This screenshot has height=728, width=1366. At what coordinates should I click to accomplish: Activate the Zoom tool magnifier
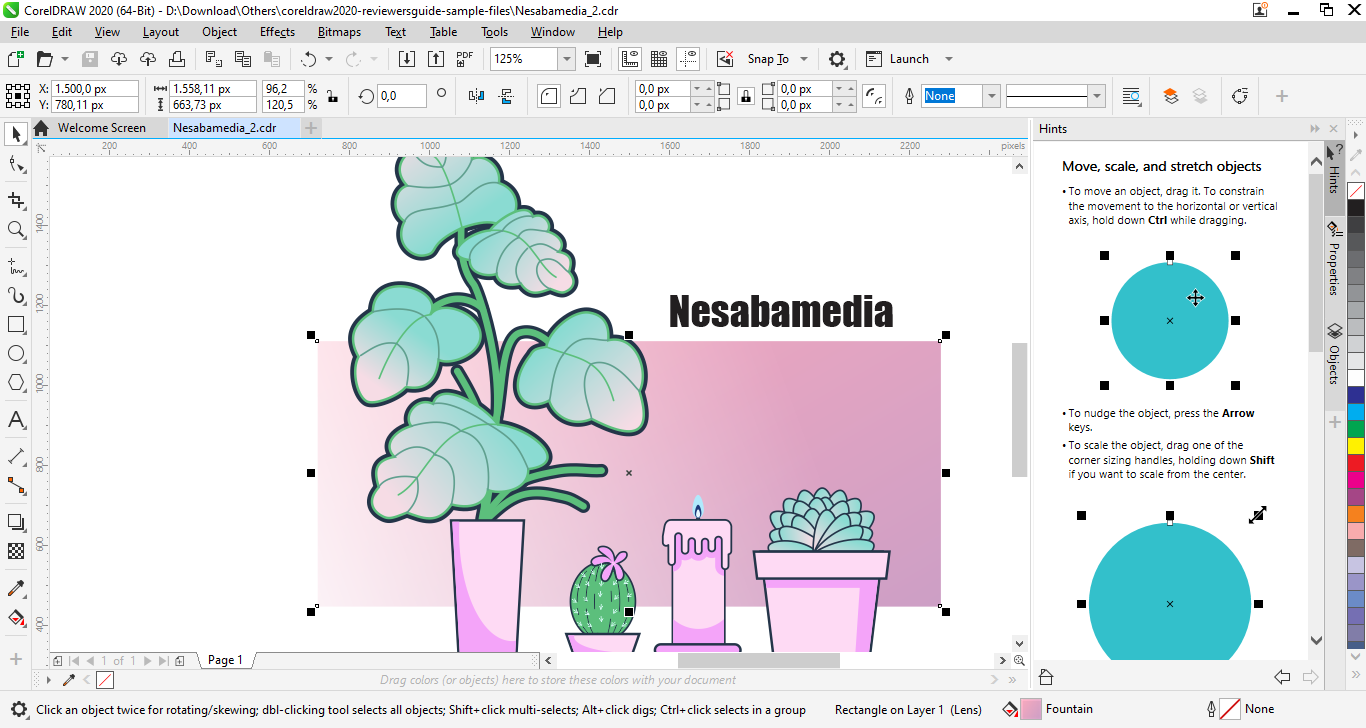click(x=16, y=230)
